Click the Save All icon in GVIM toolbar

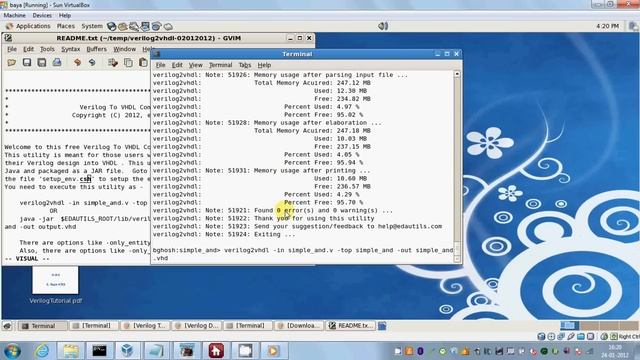(42, 62)
